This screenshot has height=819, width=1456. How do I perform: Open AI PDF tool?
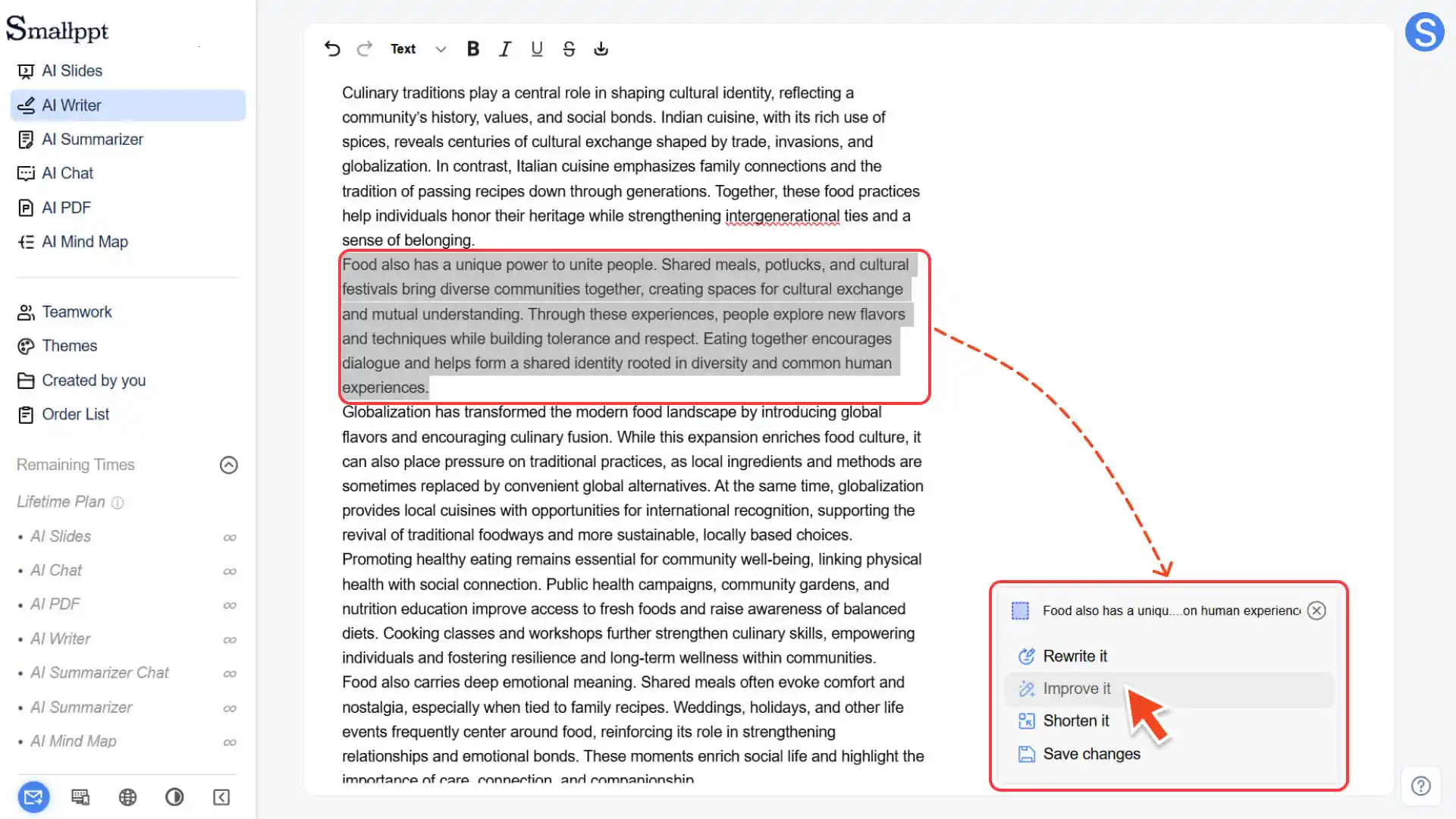coord(127,208)
